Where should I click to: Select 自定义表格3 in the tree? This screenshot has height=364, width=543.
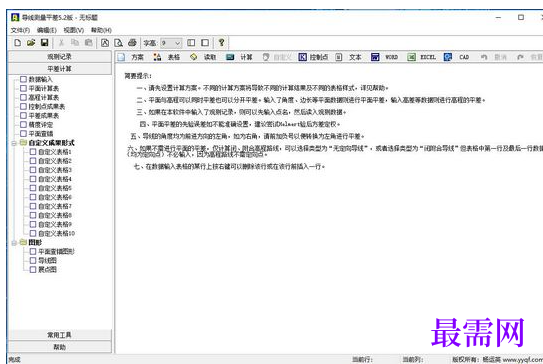click(x=55, y=170)
